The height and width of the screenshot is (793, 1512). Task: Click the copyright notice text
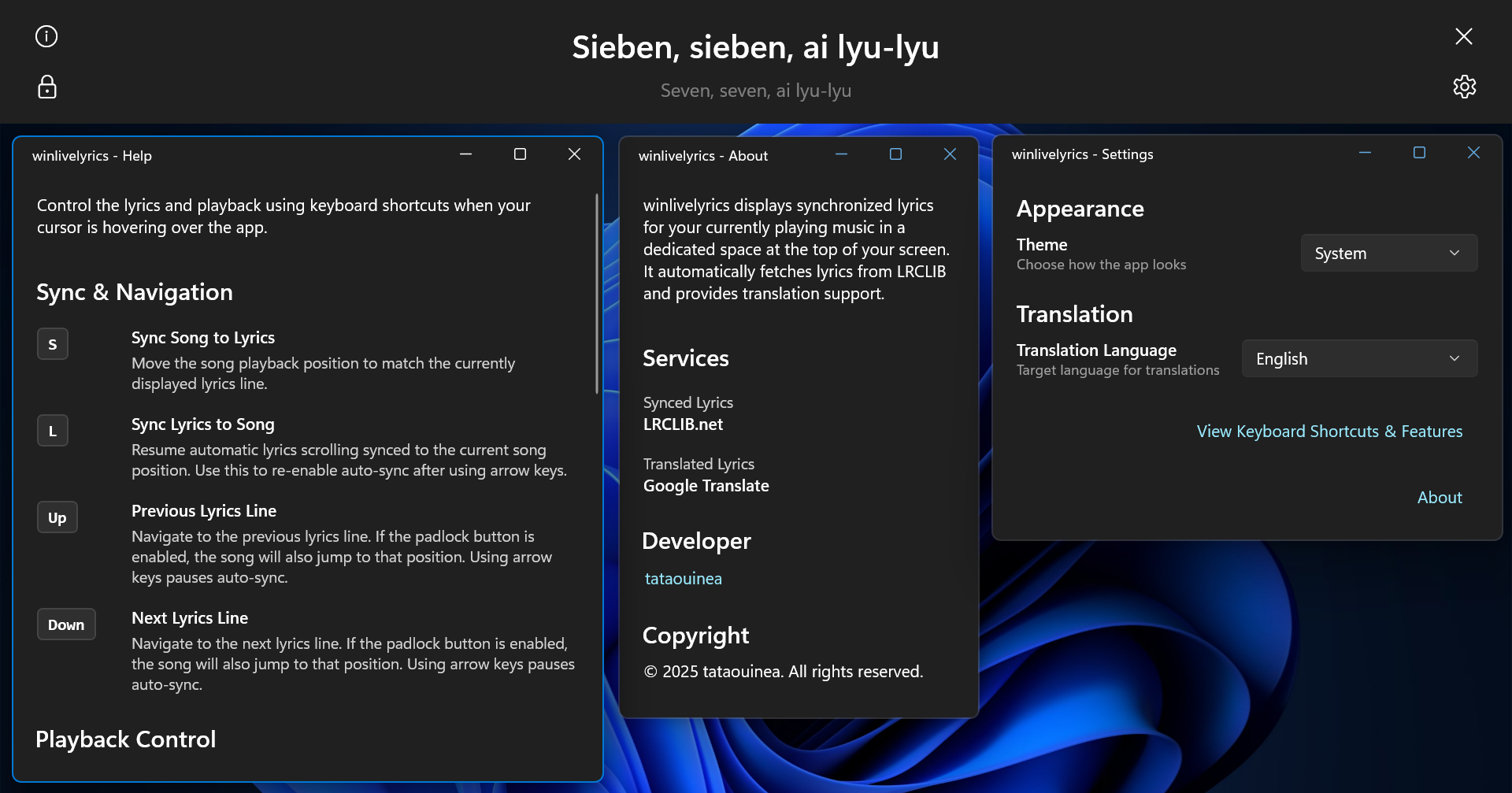coord(784,672)
